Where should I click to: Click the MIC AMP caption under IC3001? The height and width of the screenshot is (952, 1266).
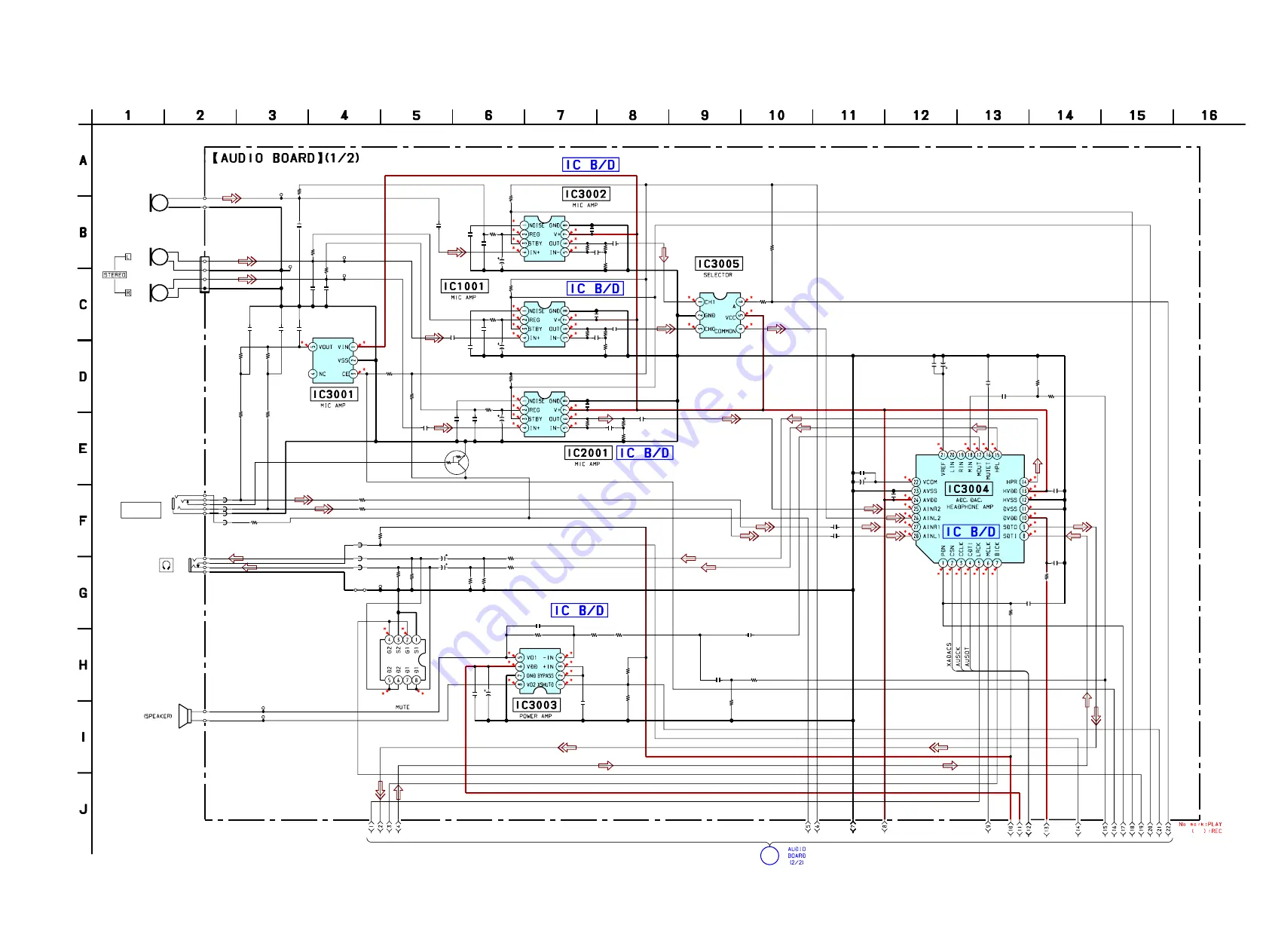click(x=333, y=406)
